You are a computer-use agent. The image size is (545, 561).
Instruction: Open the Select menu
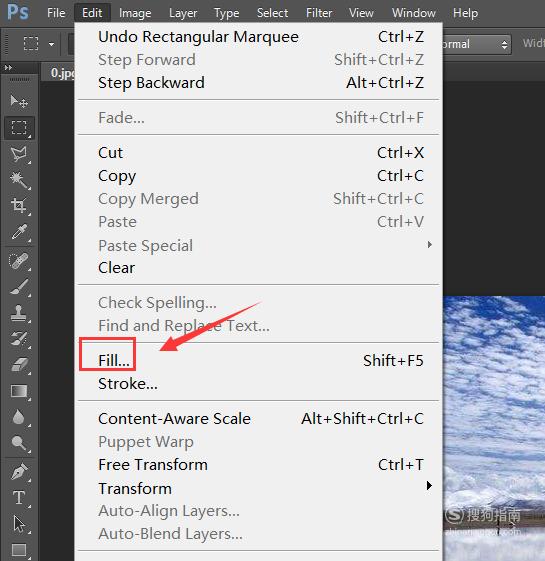pyautogui.click(x=272, y=13)
